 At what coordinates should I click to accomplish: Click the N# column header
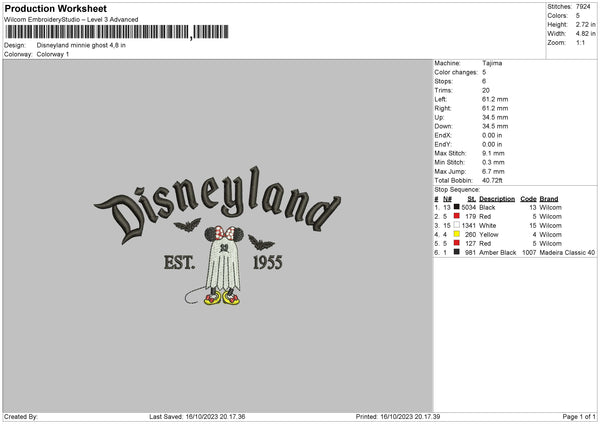(x=447, y=199)
